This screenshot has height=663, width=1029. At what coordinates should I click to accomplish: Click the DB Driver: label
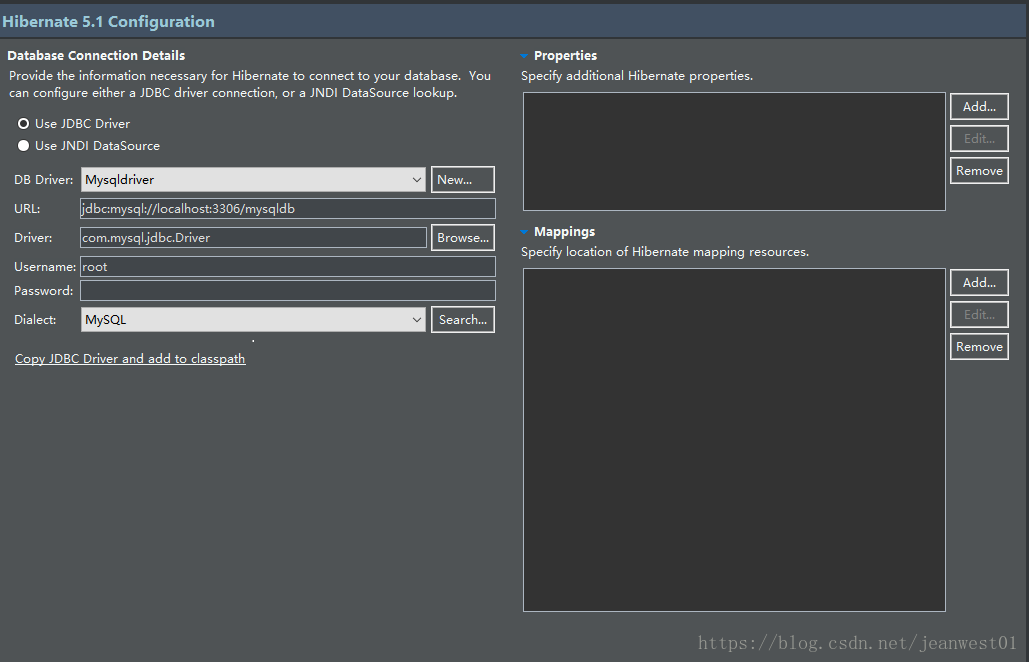44,180
